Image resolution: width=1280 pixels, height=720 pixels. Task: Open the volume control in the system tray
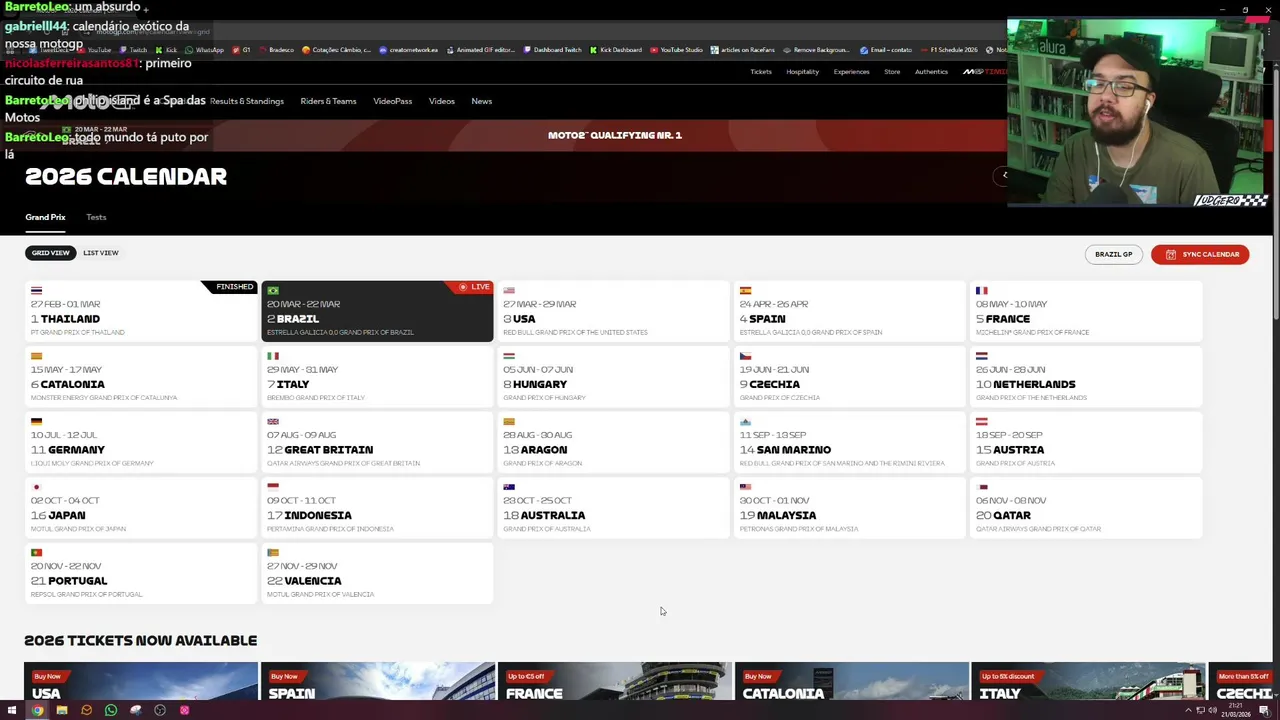tap(1213, 710)
